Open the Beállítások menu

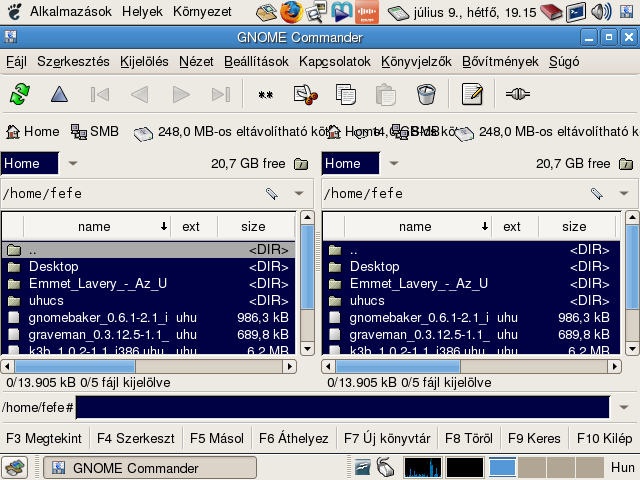tap(256, 62)
